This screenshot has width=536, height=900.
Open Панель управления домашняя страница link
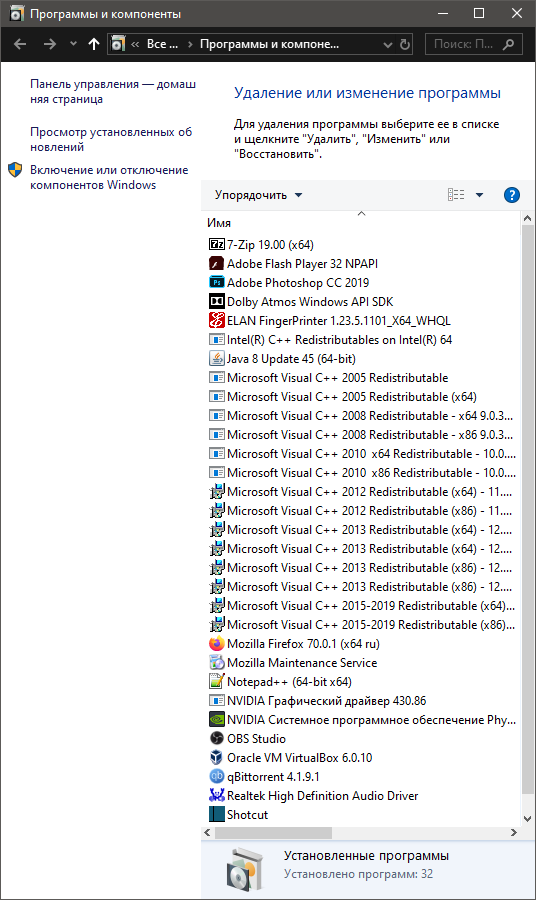(x=112, y=91)
